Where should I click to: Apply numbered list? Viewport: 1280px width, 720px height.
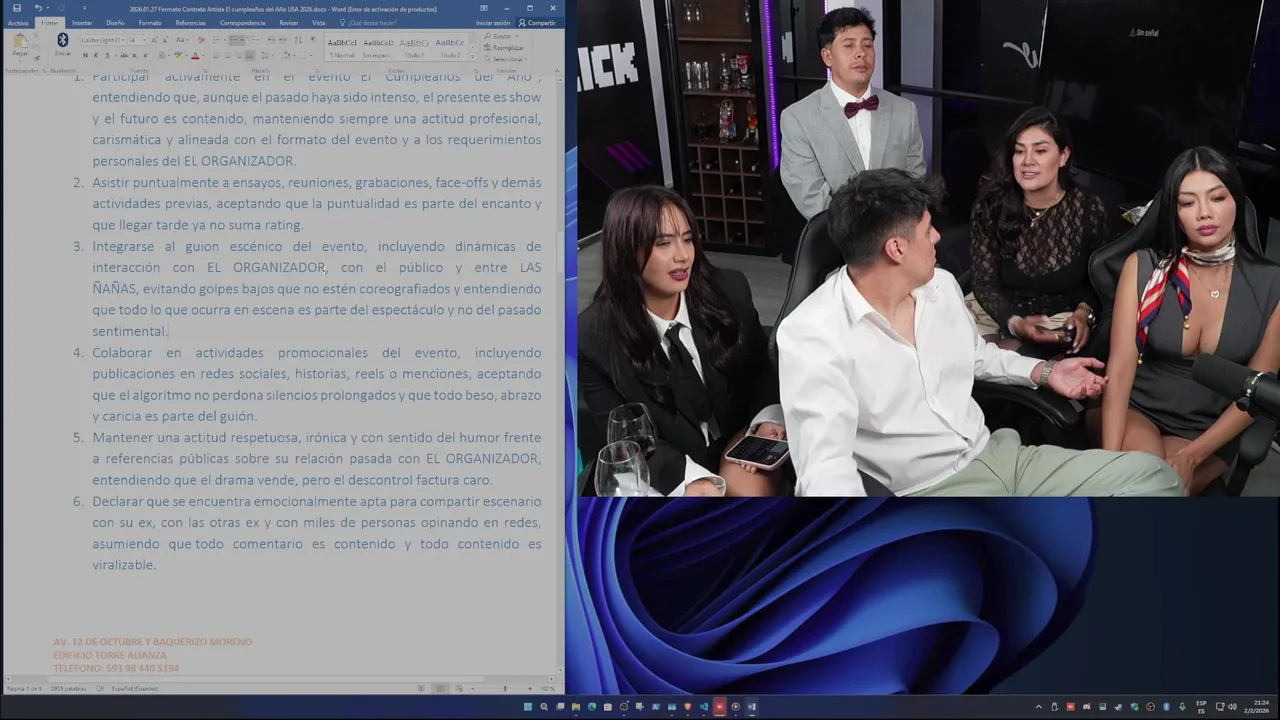pos(236,40)
